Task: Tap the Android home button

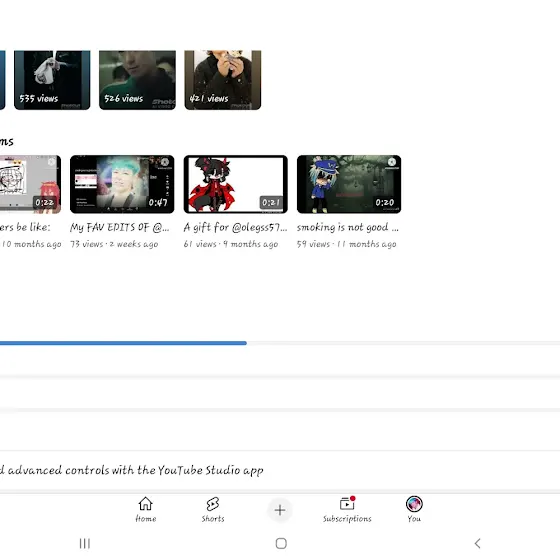Action: (x=281, y=544)
